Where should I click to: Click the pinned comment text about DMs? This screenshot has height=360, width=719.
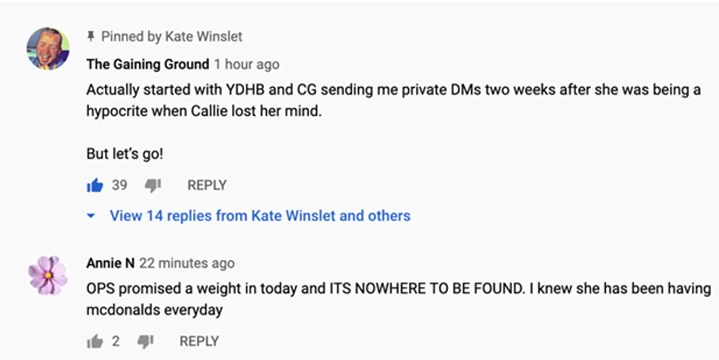coord(393,100)
